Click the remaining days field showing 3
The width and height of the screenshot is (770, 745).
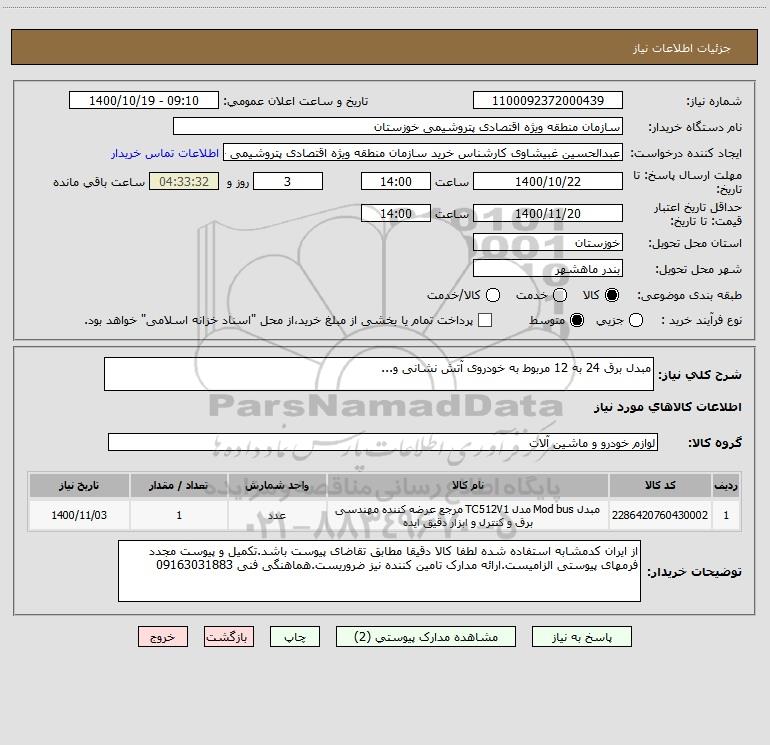click(x=288, y=181)
